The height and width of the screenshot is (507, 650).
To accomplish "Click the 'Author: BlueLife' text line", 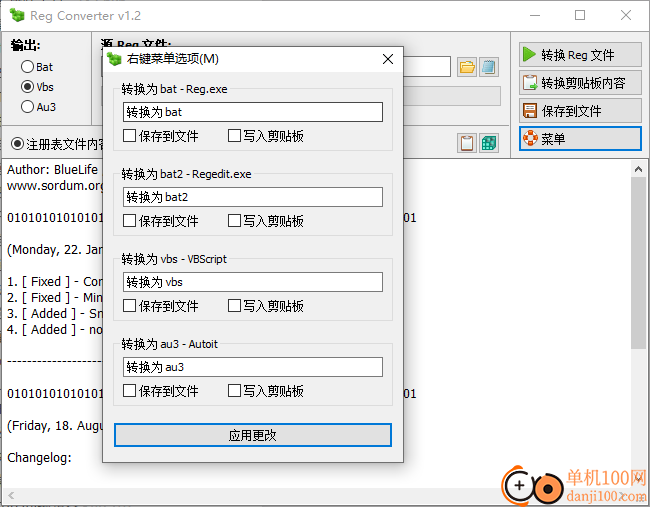I will (x=52, y=169).
